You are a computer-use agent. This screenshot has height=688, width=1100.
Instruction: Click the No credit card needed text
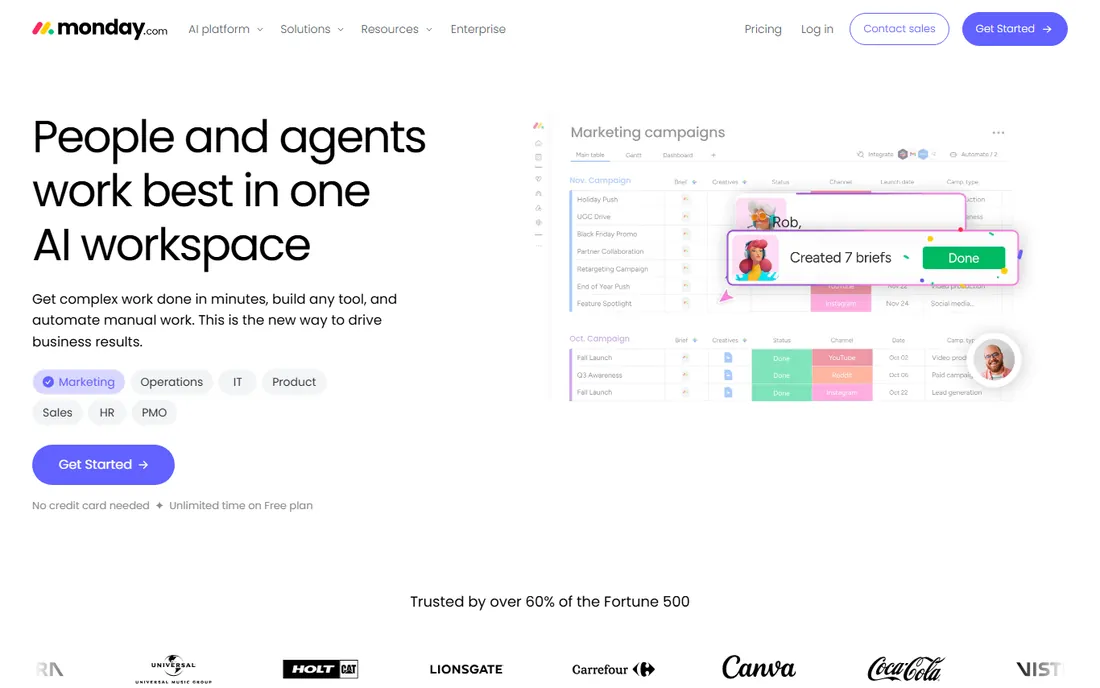[90, 506]
